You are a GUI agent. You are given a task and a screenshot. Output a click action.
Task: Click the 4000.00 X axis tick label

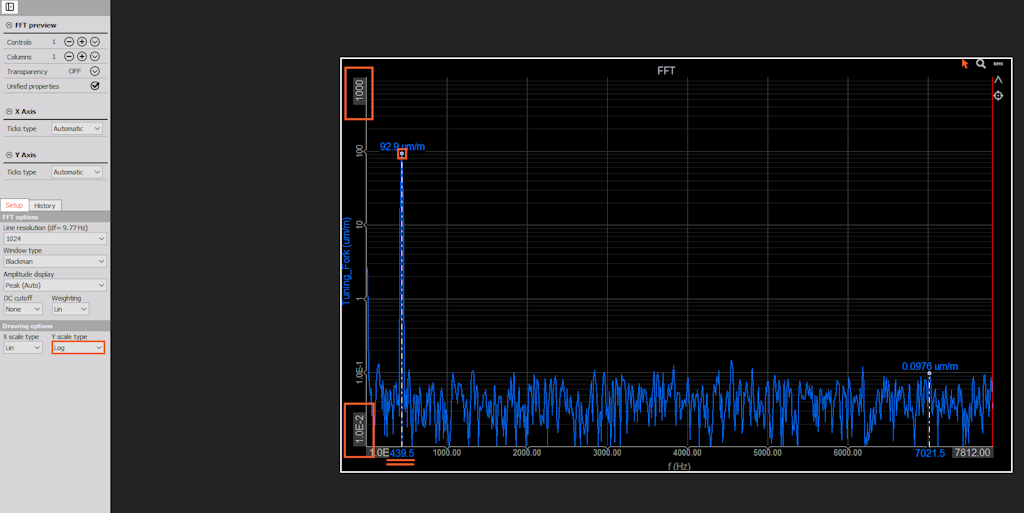(x=687, y=452)
